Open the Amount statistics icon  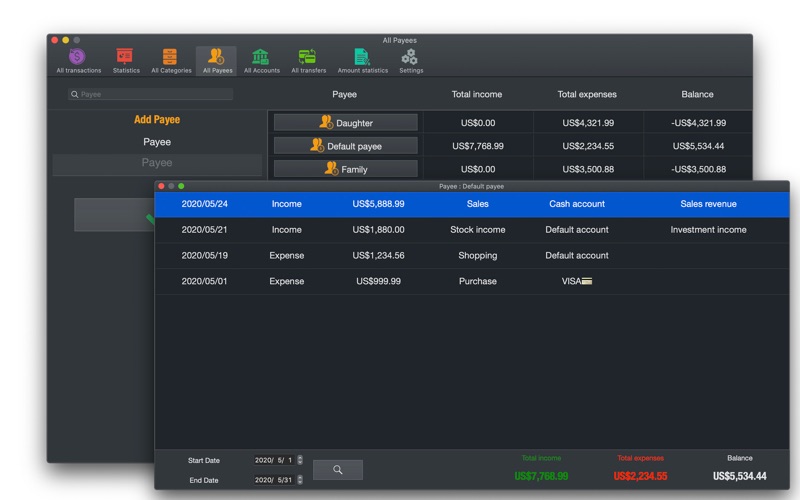(x=362, y=61)
